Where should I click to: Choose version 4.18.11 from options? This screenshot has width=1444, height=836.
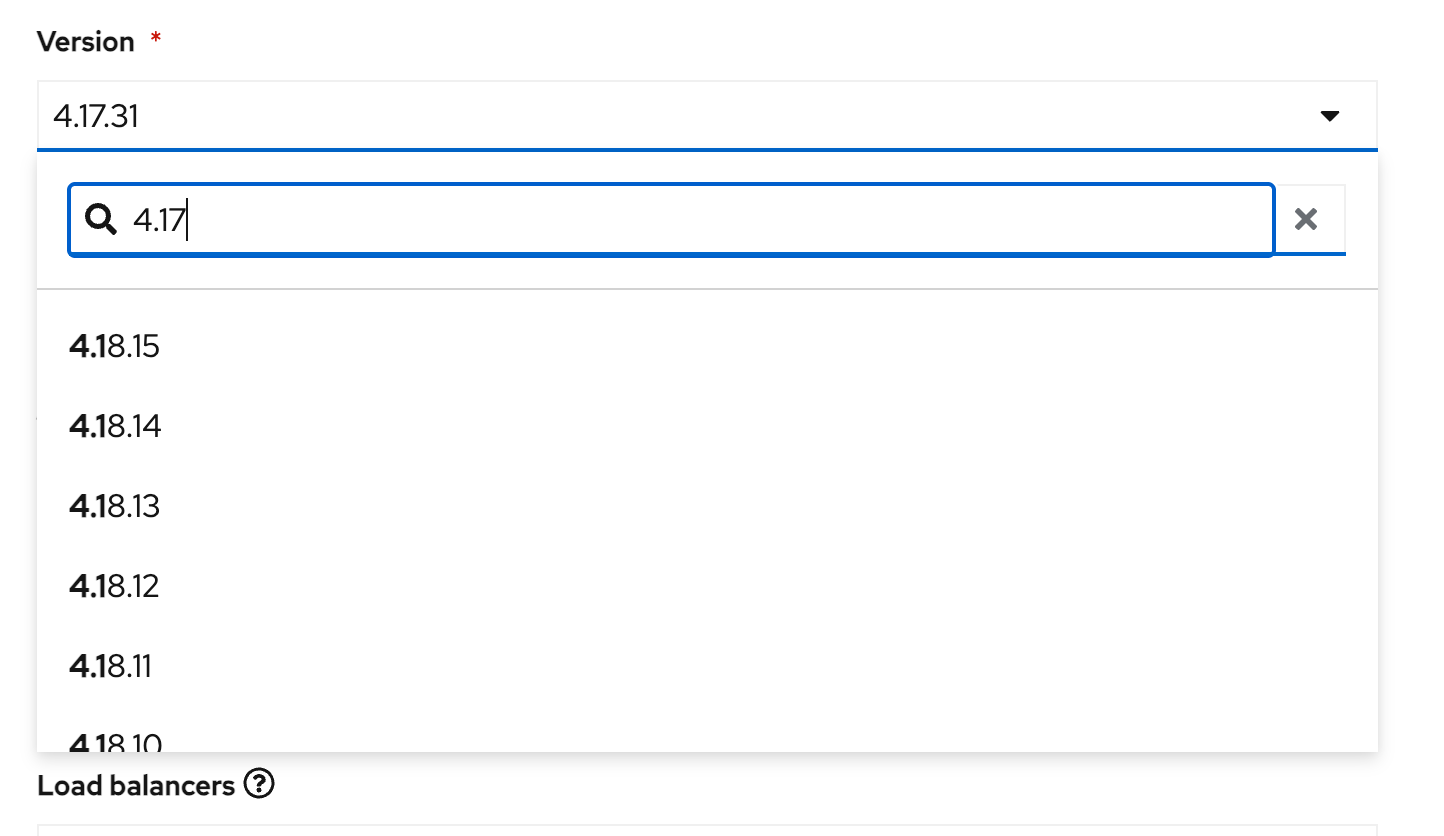(x=111, y=666)
